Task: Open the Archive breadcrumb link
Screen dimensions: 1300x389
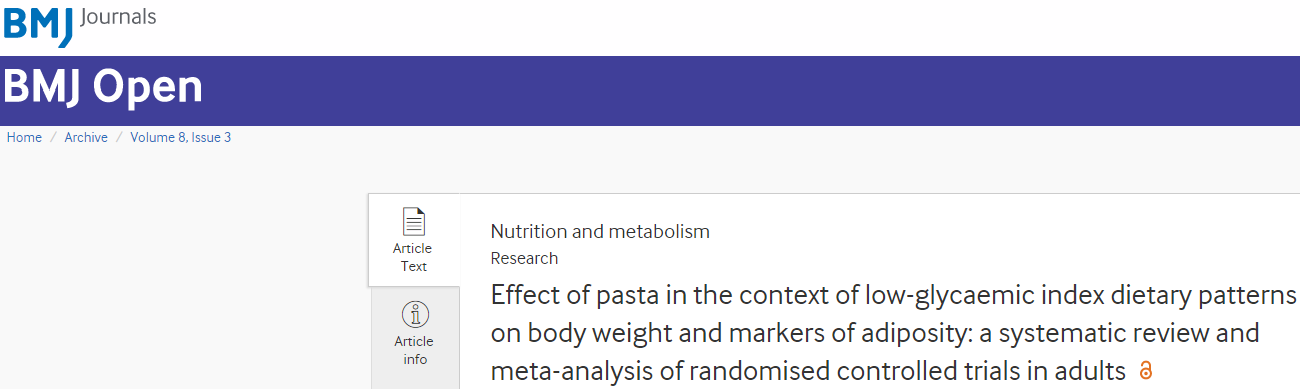Action: [x=86, y=137]
